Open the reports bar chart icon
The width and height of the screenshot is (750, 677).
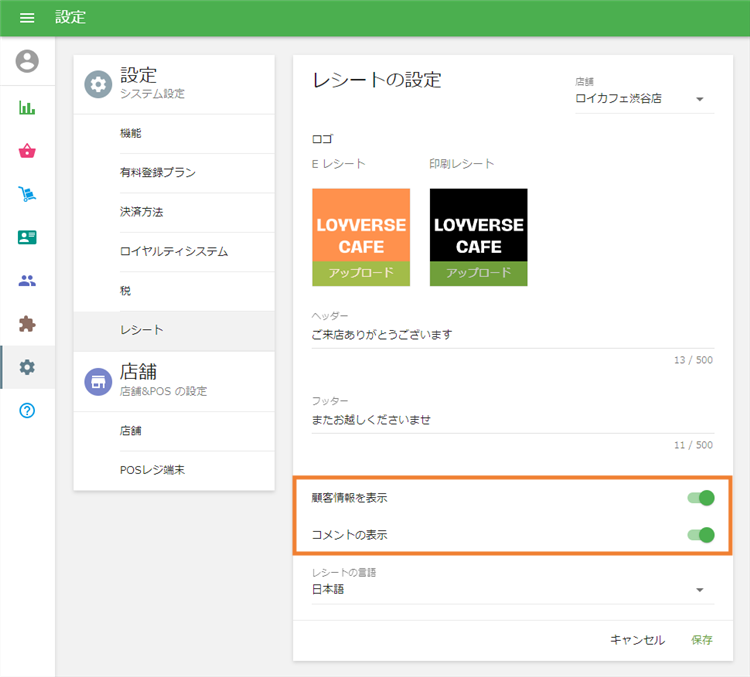pyautogui.click(x=27, y=108)
